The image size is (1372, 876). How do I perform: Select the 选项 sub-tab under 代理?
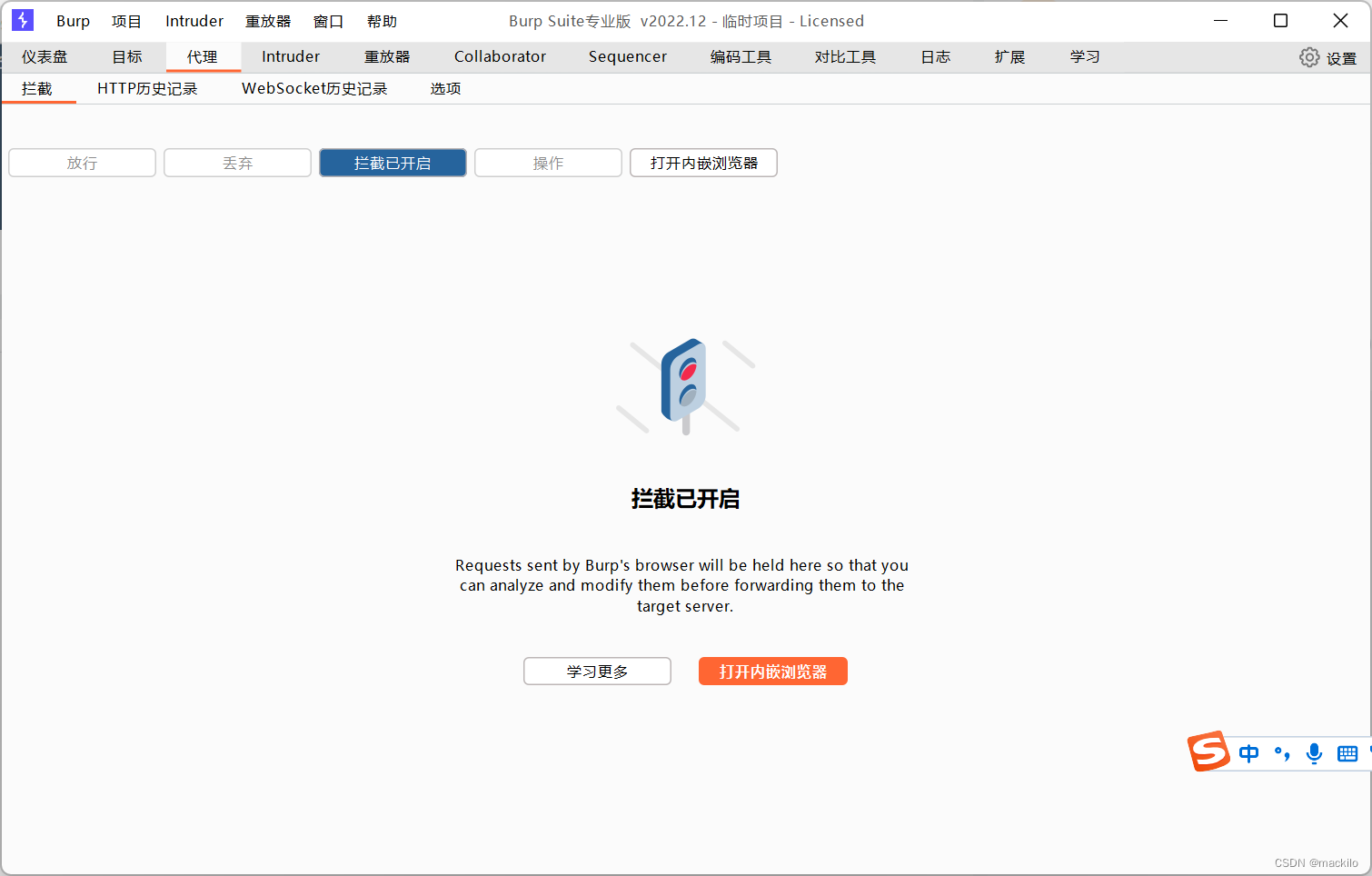(445, 88)
